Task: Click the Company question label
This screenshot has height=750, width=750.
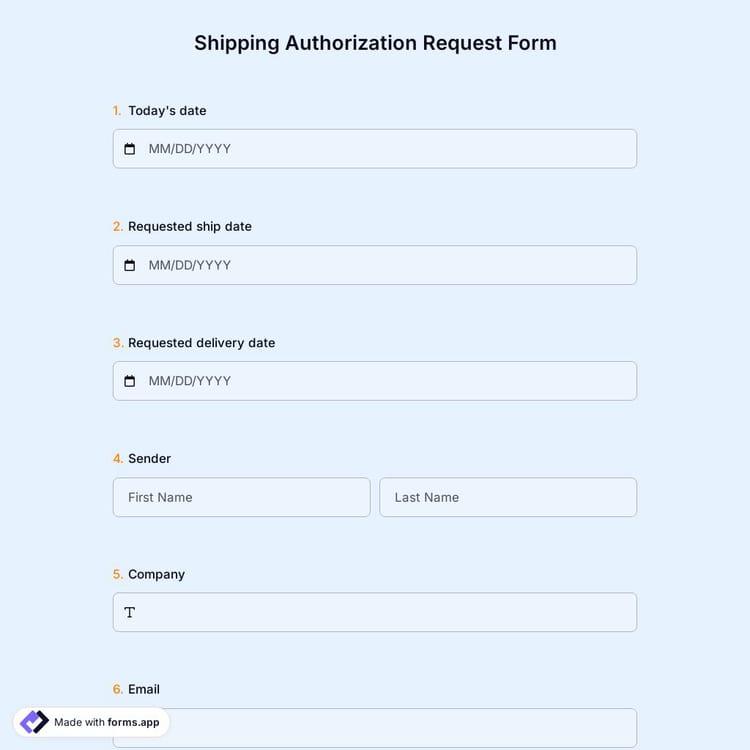Action: click(x=156, y=574)
